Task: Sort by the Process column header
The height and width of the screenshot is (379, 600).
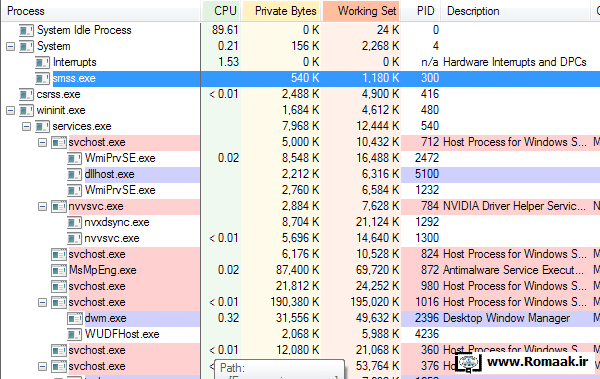Action: coord(100,11)
